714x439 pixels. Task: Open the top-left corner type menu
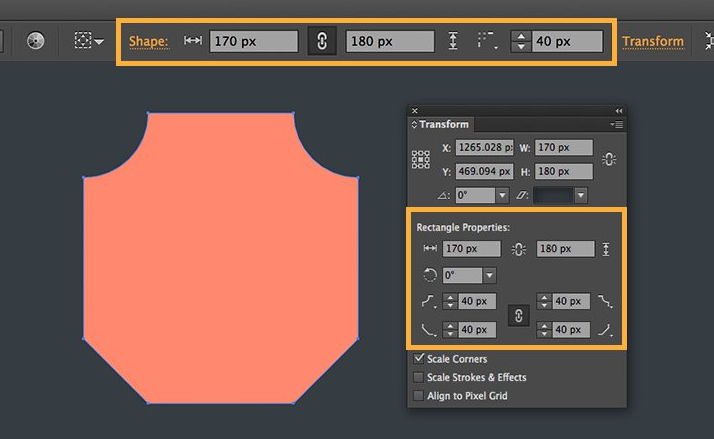click(429, 301)
